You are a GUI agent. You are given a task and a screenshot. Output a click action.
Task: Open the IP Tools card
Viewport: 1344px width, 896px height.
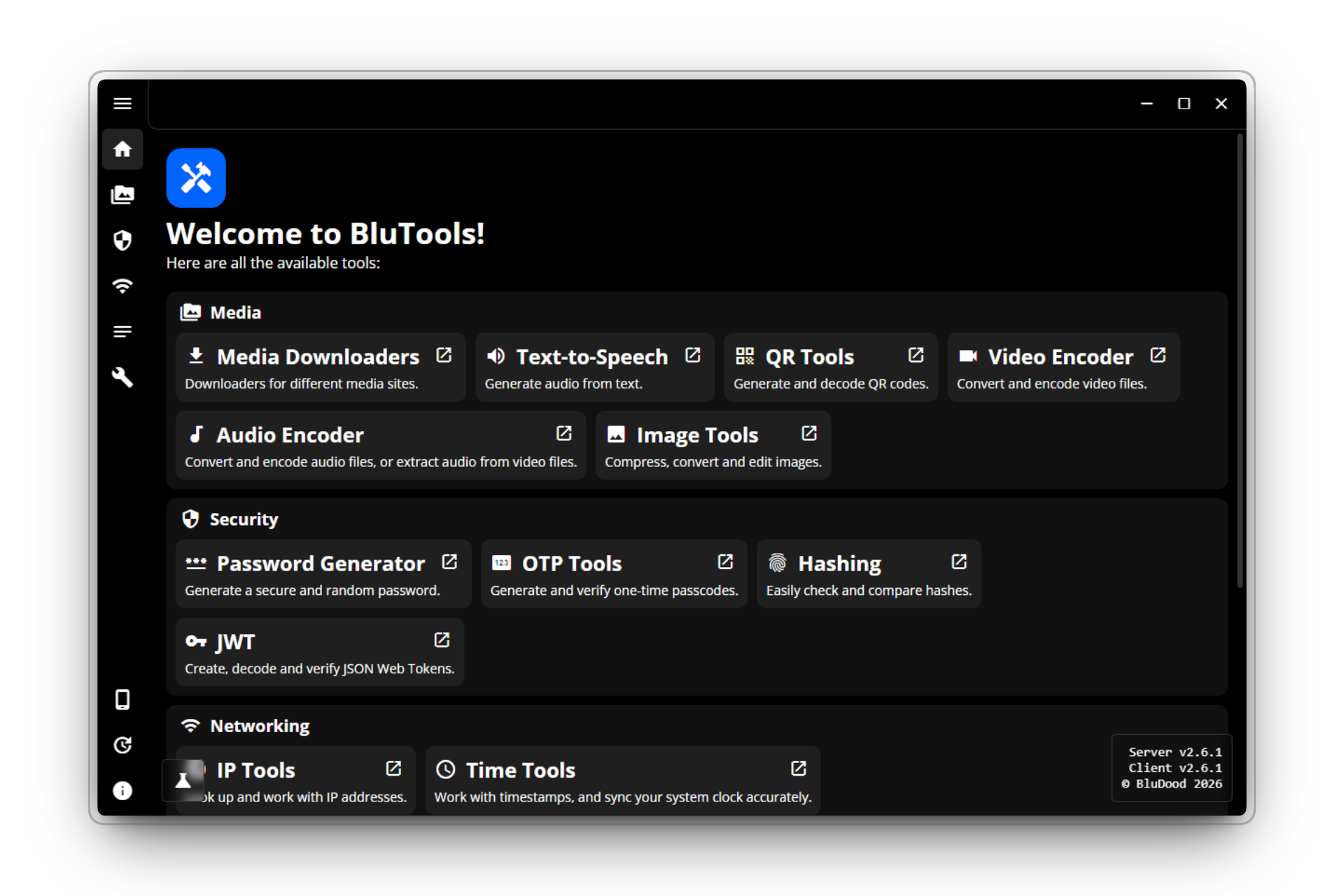tap(295, 780)
